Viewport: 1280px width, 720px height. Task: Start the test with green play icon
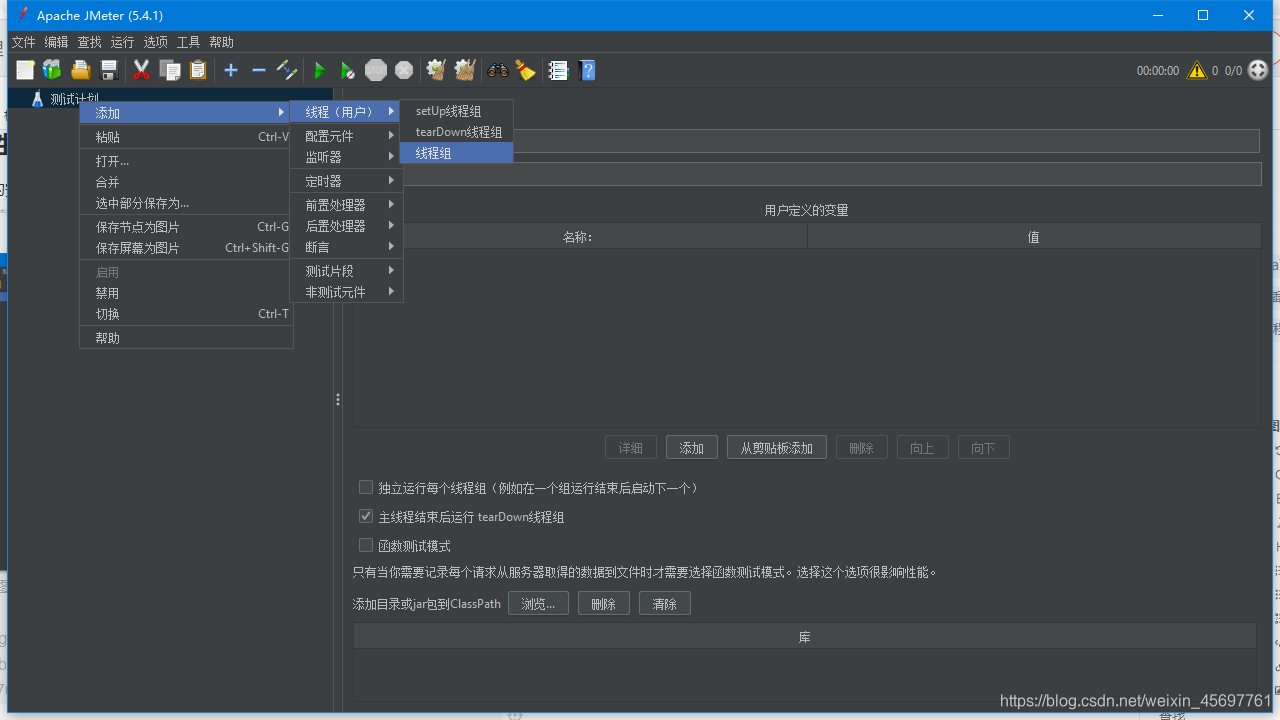tap(320, 70)
